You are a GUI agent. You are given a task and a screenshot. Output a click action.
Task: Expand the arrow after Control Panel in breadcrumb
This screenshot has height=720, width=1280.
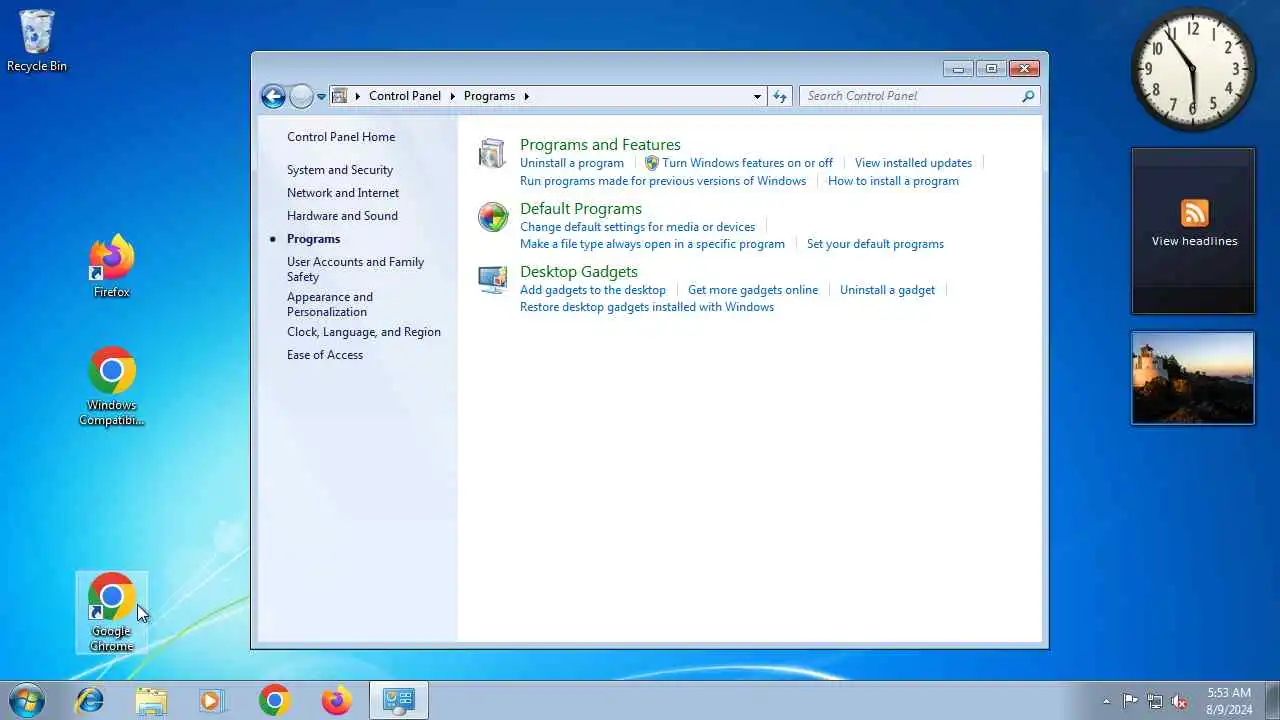tap(452, 96)
